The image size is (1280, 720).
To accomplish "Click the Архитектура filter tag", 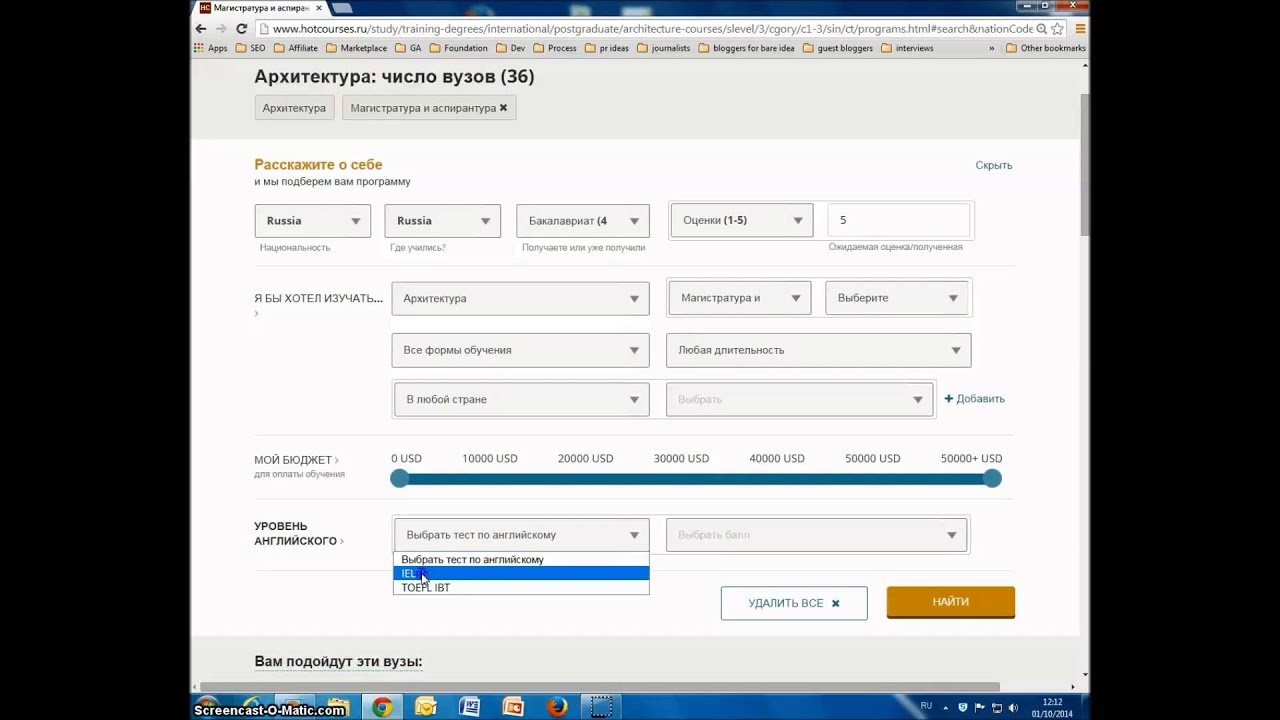I will coord(294,108).
